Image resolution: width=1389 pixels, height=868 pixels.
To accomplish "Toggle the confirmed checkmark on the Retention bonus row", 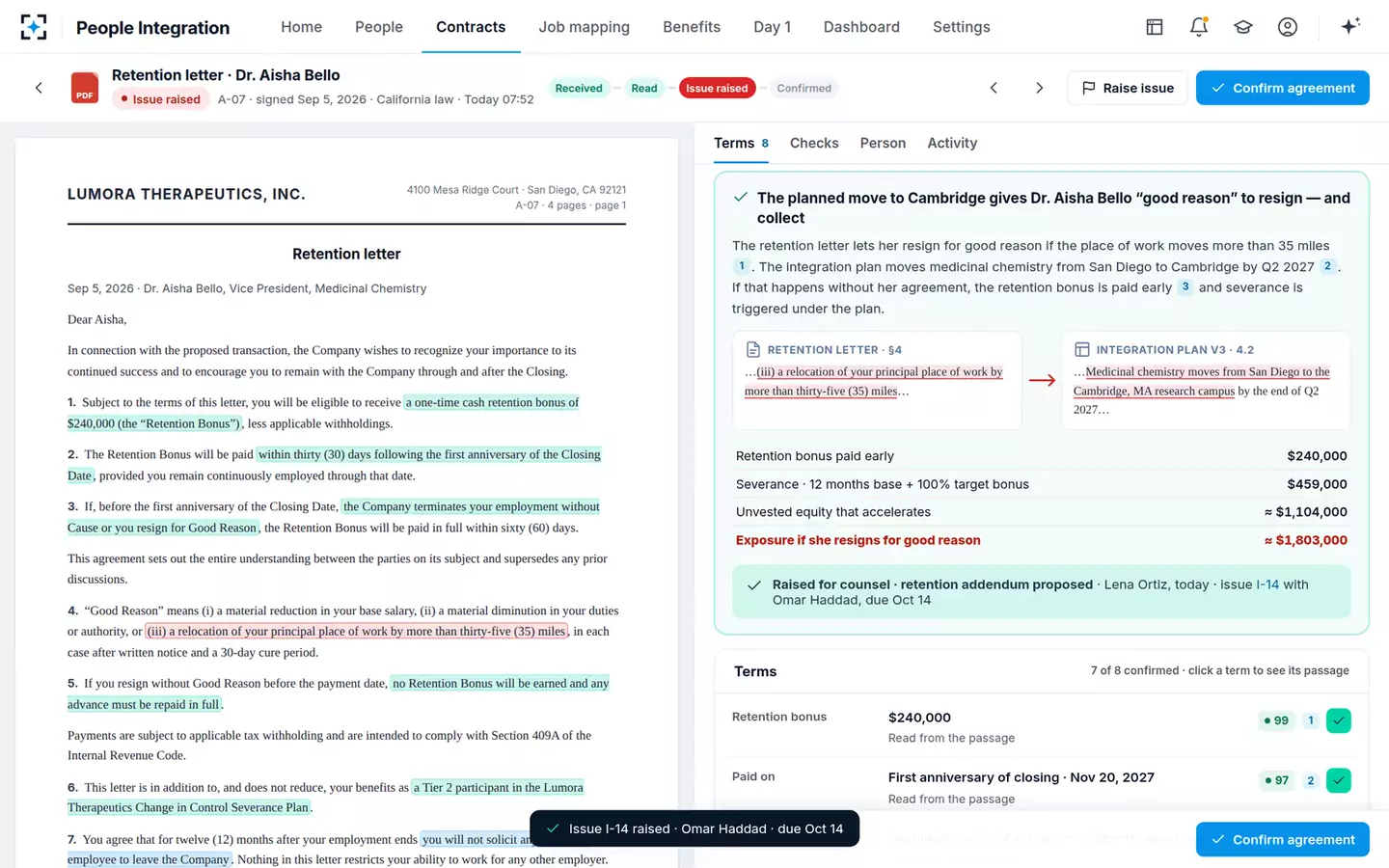I will pos(1338,720).
